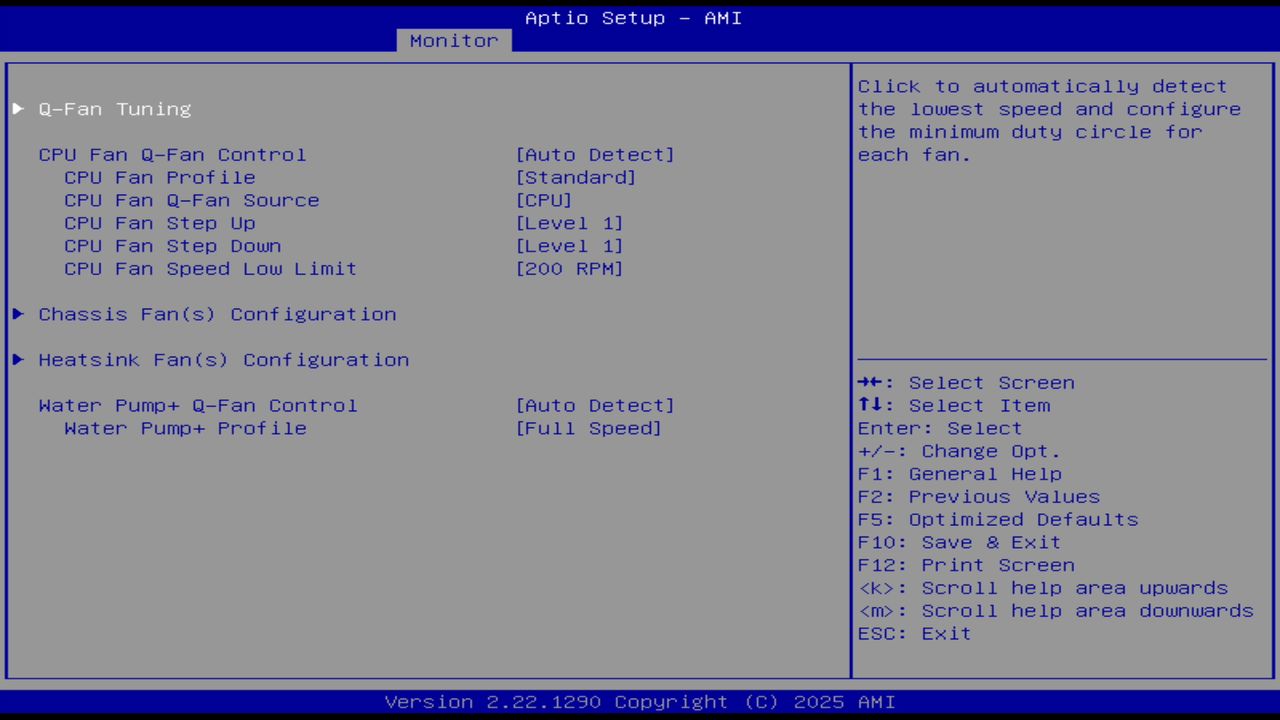
Task: Open the CPU Fan Q-Fan Control selector
Action: coord(595,154)
